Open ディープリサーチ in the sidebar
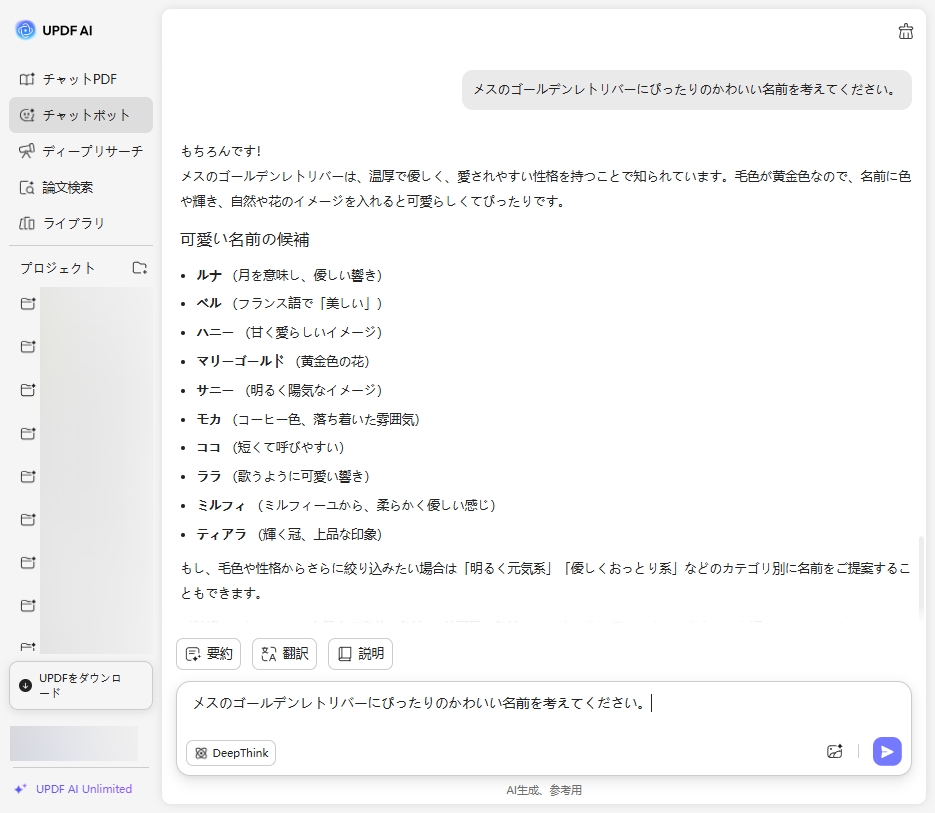 81,151
